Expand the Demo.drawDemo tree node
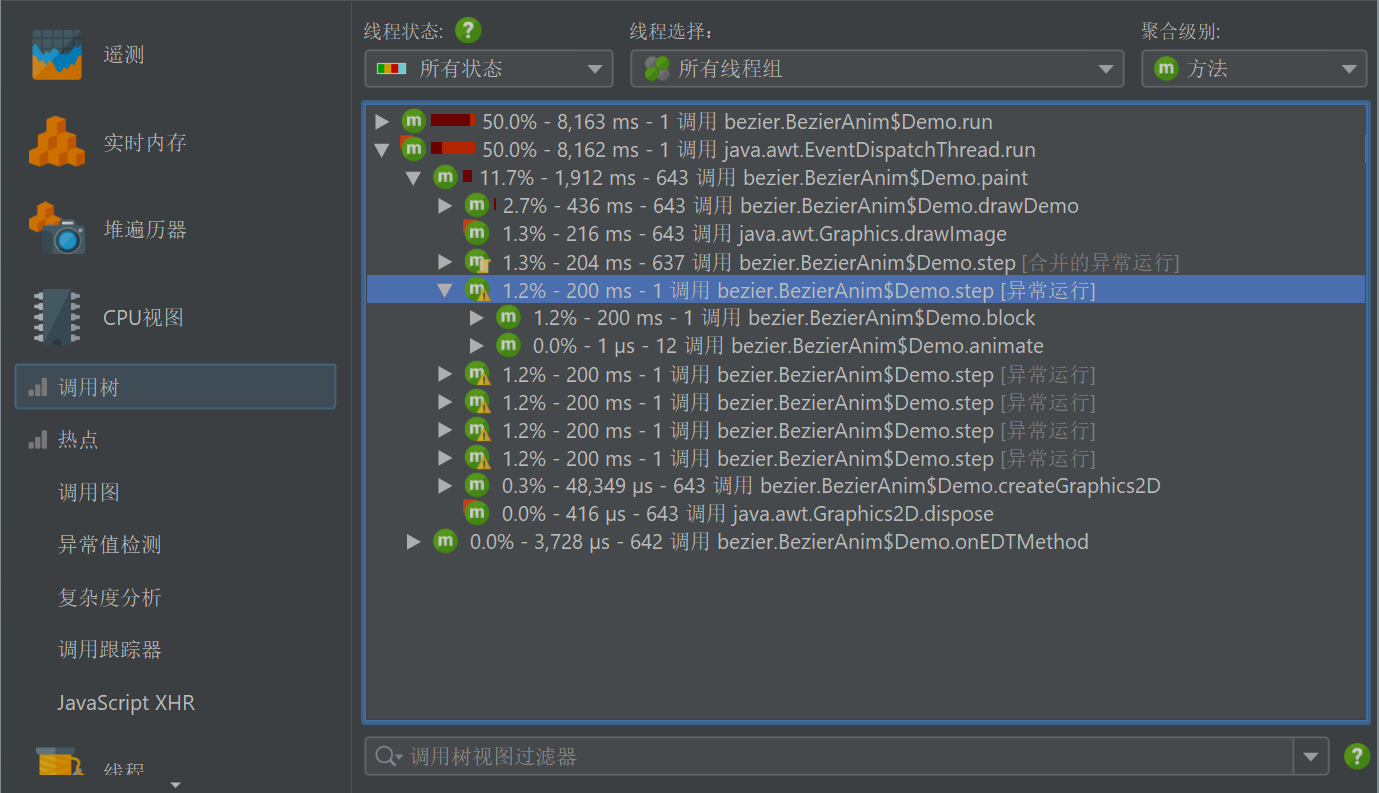Screen dimensions: 1379x793 (x=445, y=206)
